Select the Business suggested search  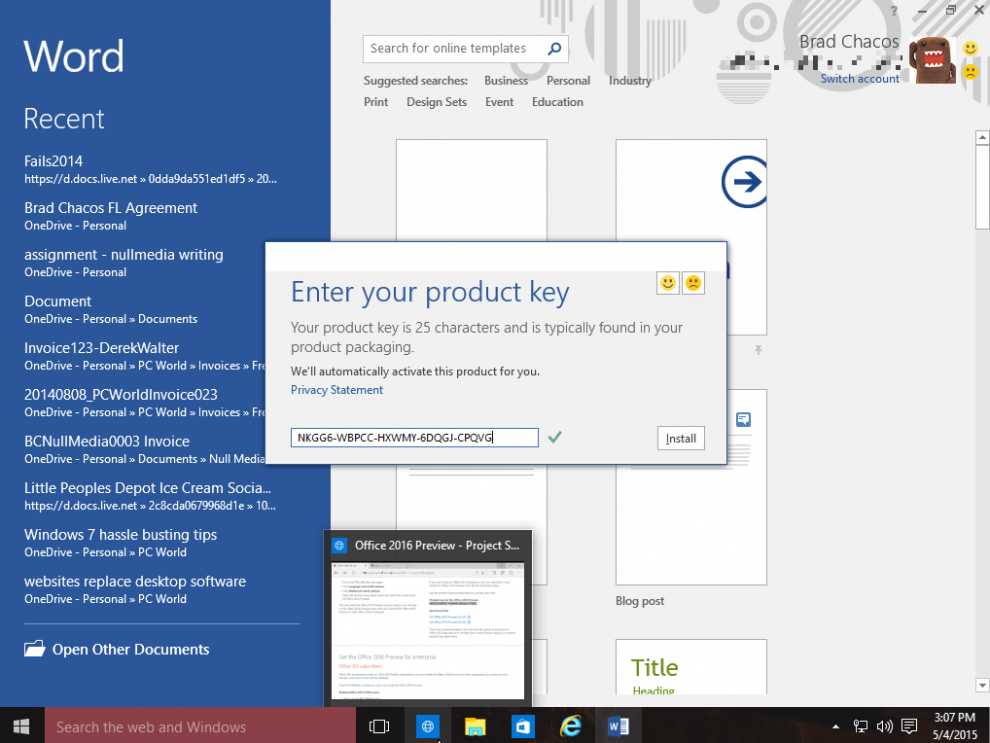point(506,81)
